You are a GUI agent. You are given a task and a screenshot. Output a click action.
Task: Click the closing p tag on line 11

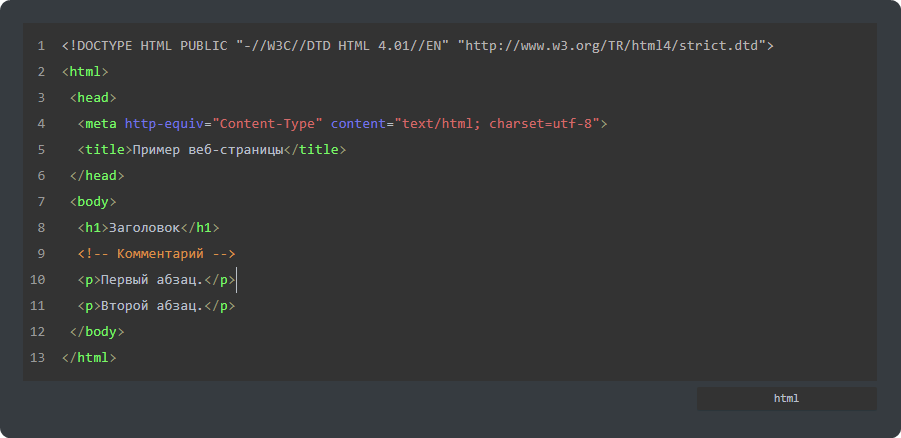(x=220, y=306)
